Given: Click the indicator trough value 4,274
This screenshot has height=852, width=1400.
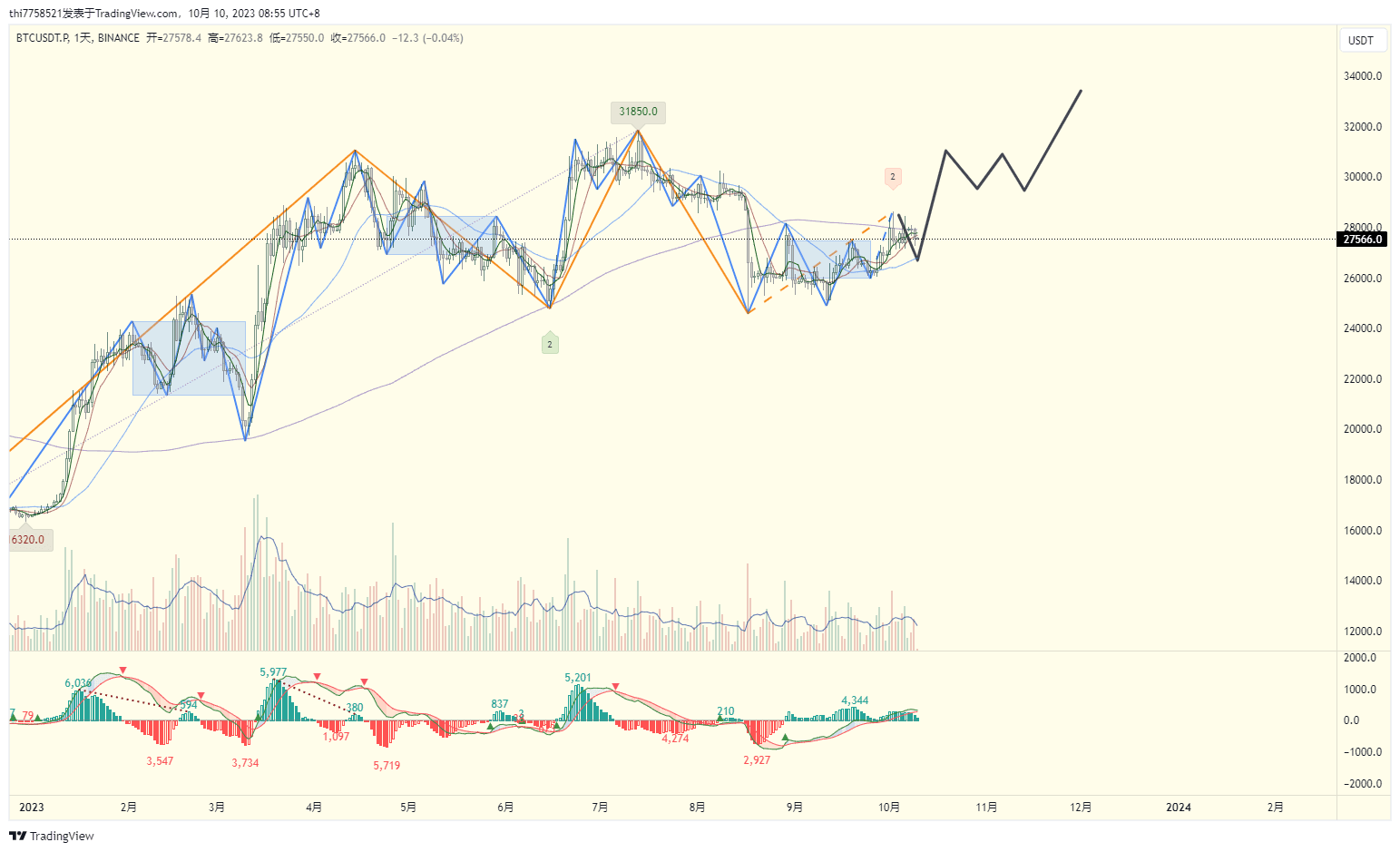Looking at the screenshot, I should coord(675,739).
